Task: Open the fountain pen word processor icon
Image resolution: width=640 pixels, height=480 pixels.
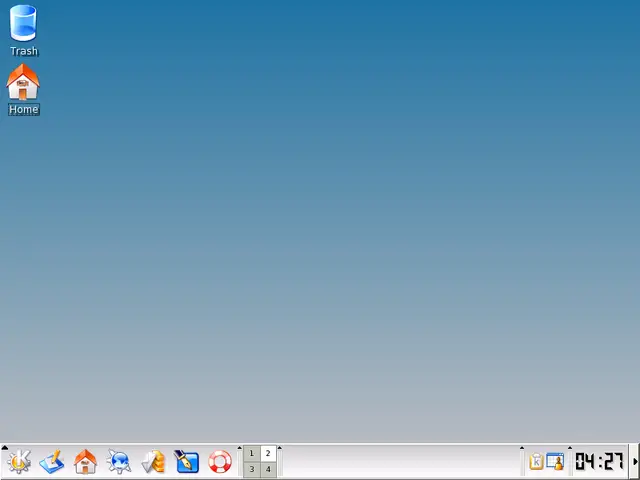Action: 187,462
